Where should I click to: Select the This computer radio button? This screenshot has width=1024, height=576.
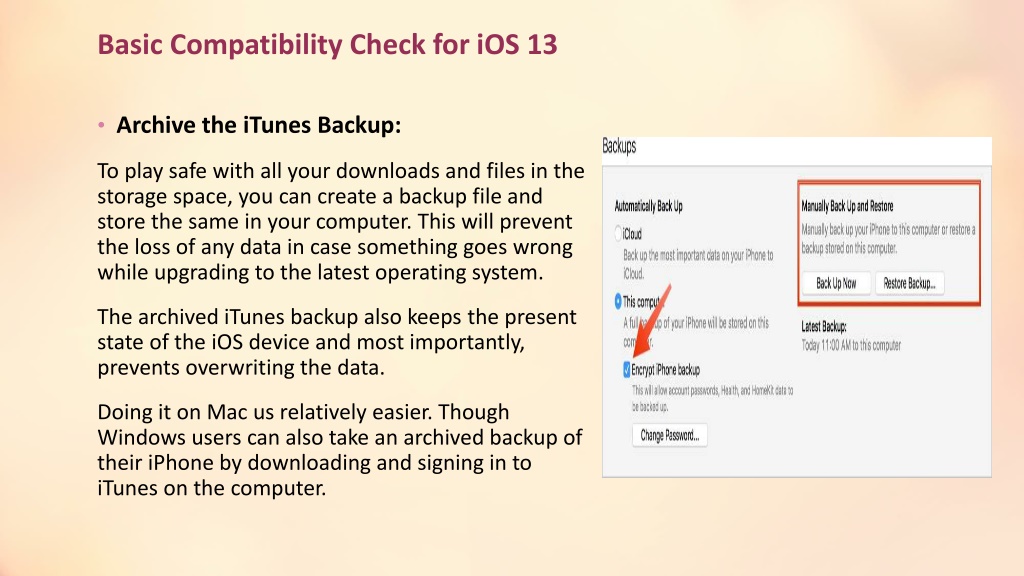tap(618, 301)
